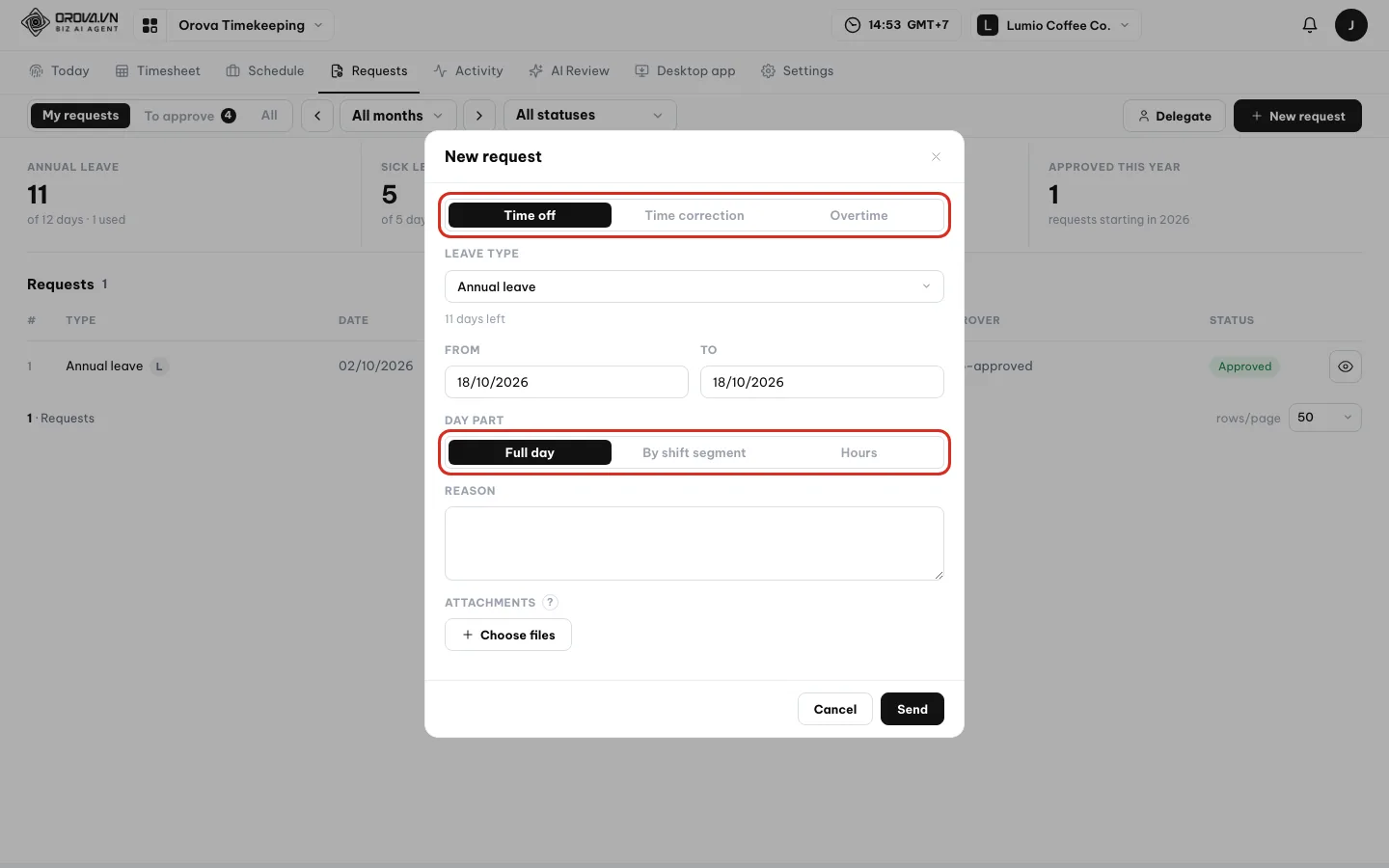Viewport: 1389px width, 868px height.
Task: Show My requests list
Action: [81, 116]
